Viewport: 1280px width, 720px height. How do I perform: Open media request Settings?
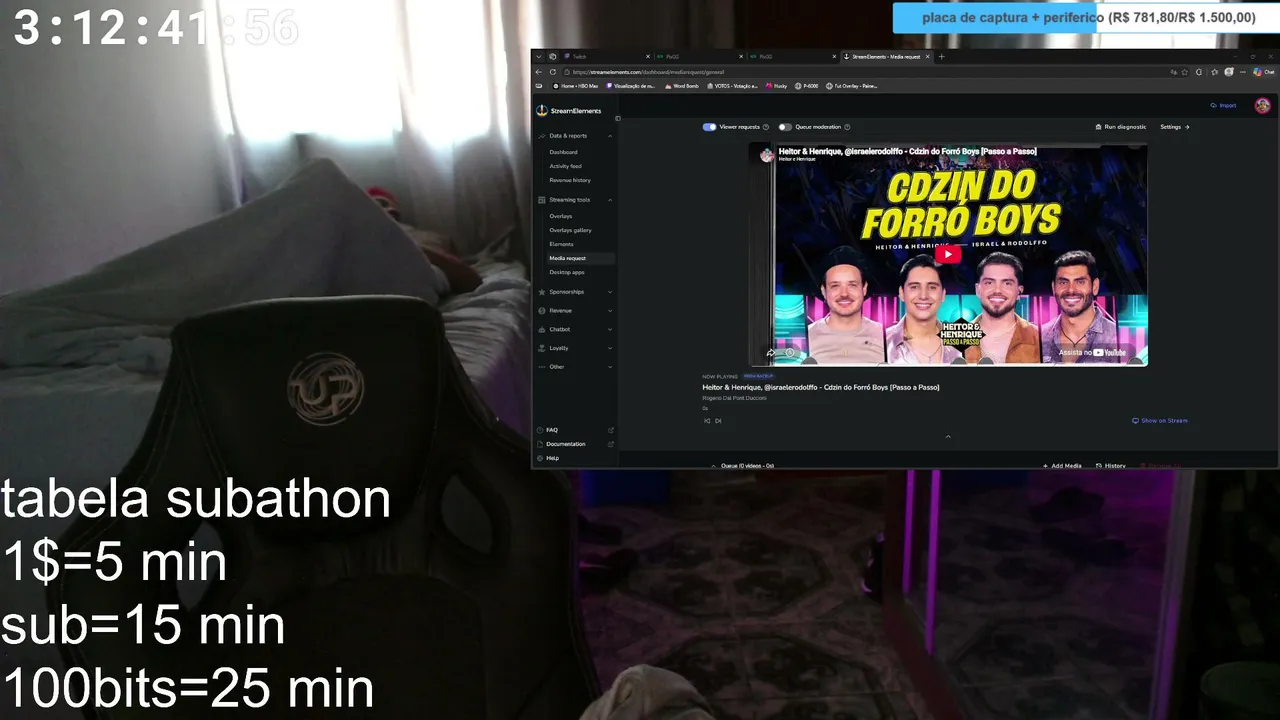point(1174,127)
